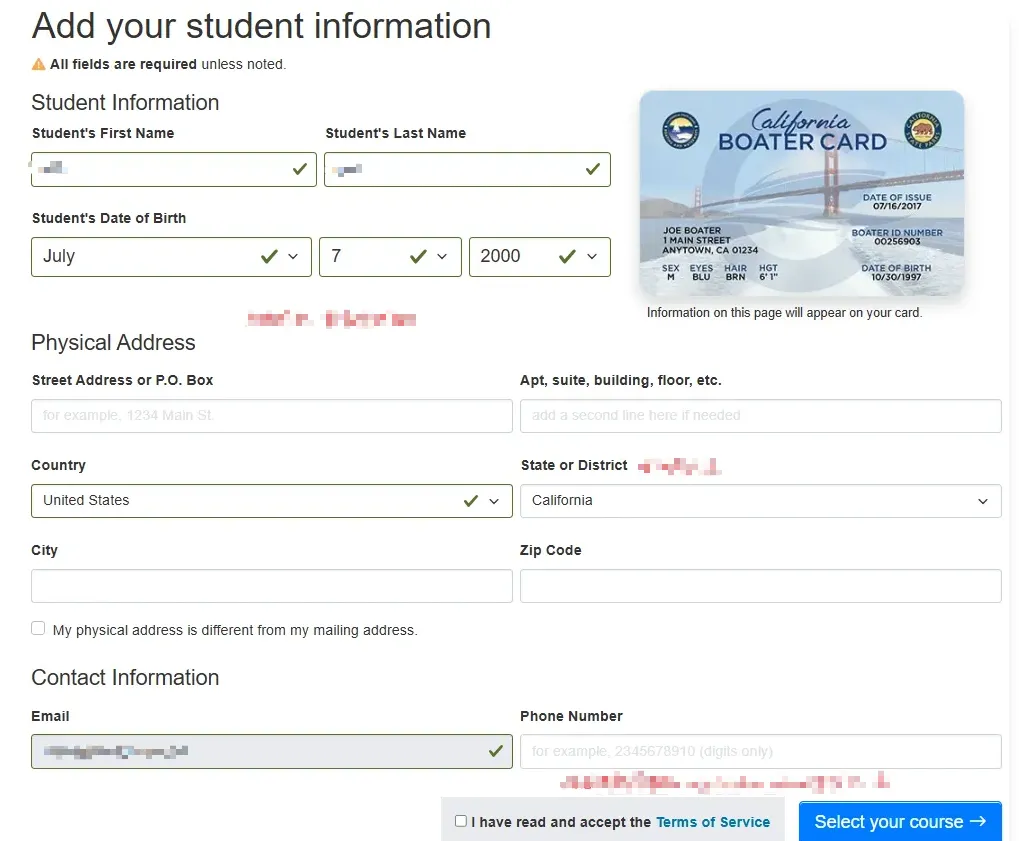Expand the State or District dropdown

760,501
